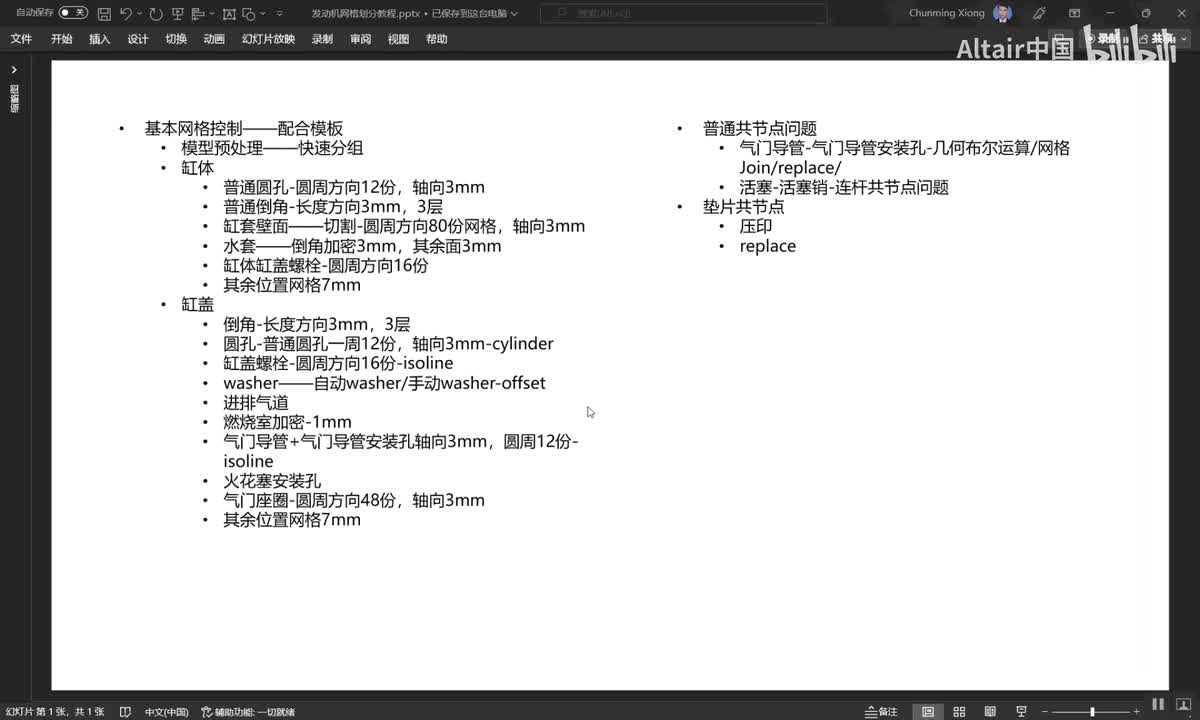This screenshot has height=720, width=1200.
Task: Click the text 基本网格控制——配合模板
Action: pyautogui.click(x=244, y=129)
